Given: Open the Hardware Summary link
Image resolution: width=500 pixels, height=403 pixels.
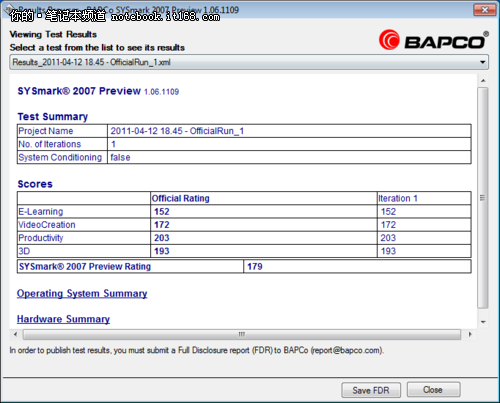Looking at the screenshot, I should pos(63,319).
